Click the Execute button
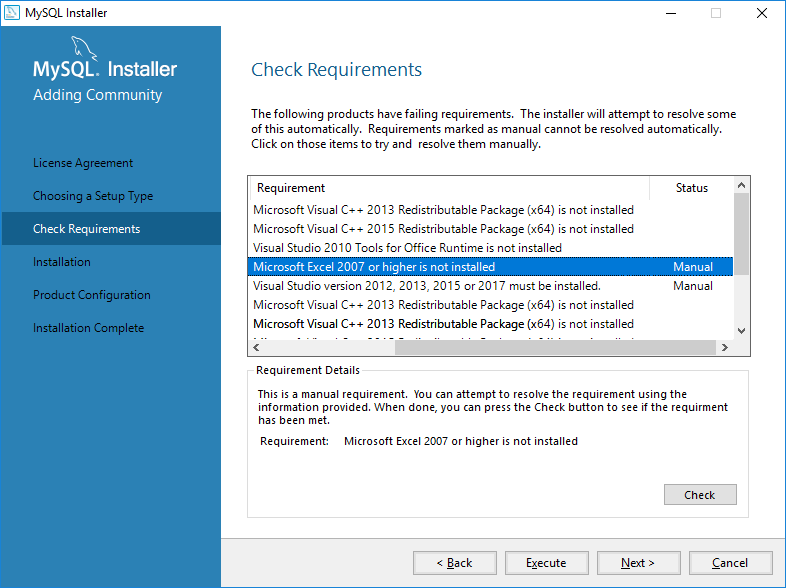This screenshot has height=588, width=786. tap(546, 563)
